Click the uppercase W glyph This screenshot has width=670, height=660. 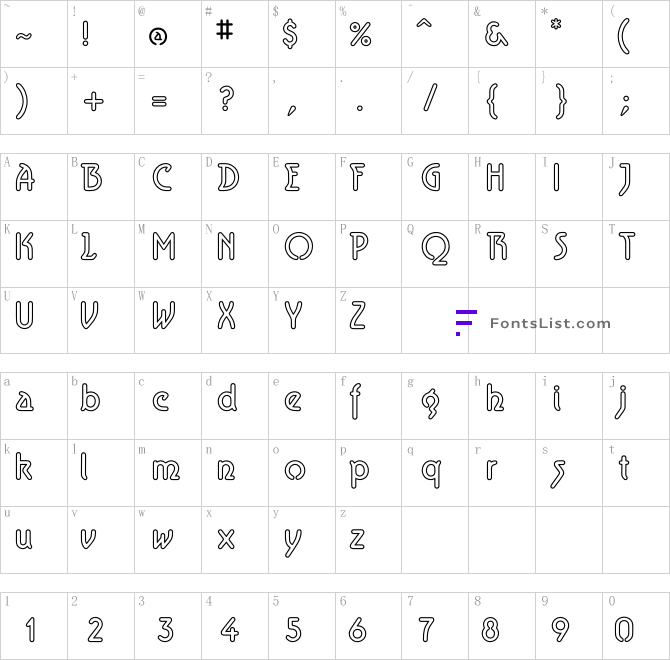(164, 315)
